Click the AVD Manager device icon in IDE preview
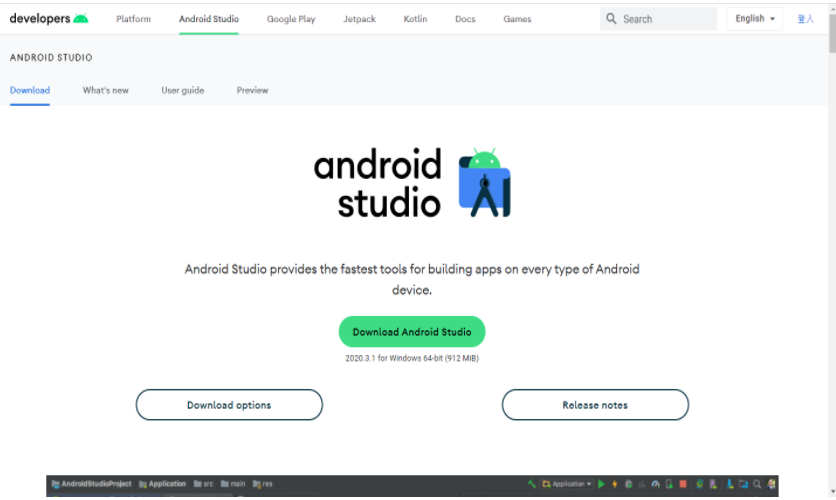The width and height of the screenshot is (836, 500). point(713,484)
